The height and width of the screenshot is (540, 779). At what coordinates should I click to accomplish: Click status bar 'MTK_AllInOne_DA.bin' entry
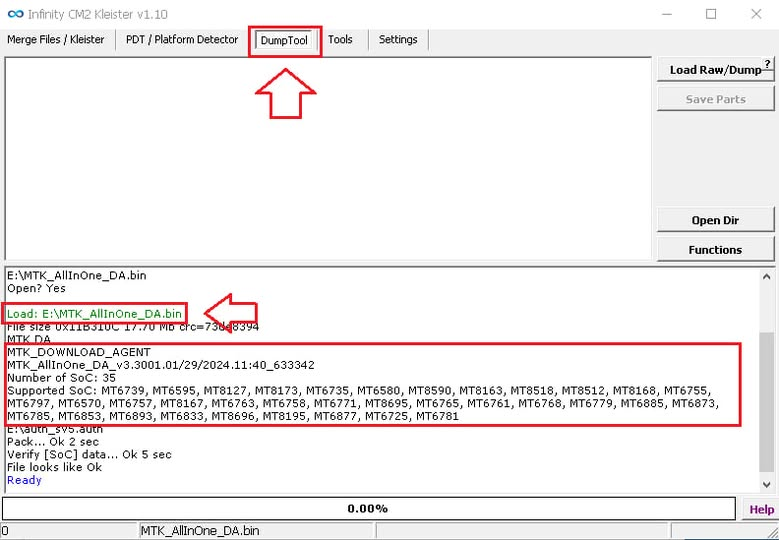(x=200, y=531)
